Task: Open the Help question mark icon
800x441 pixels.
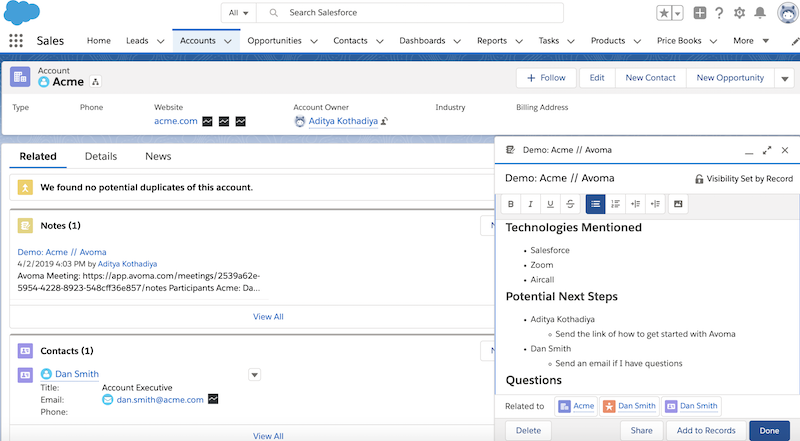Action: 719,13
